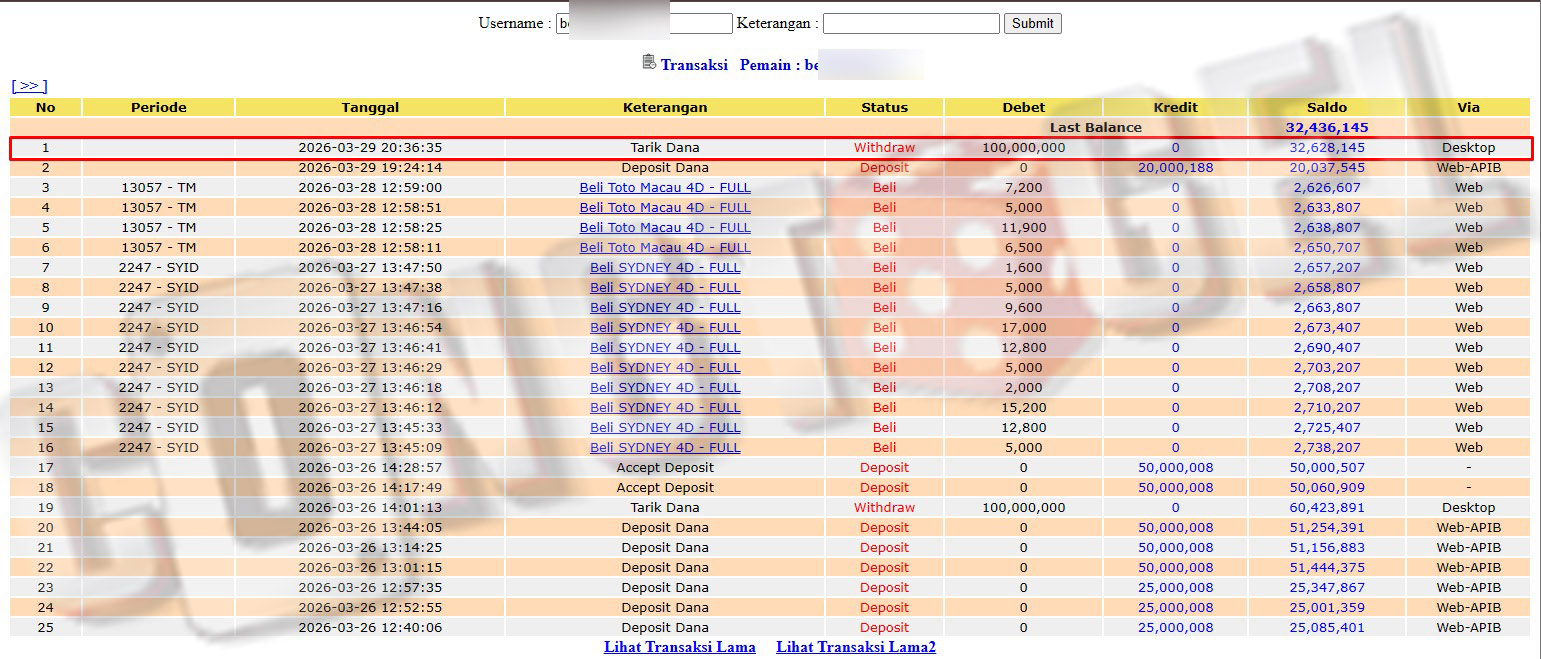Click debet 17,000 in row 10

pyautogui.click(x=1024, y=327)
